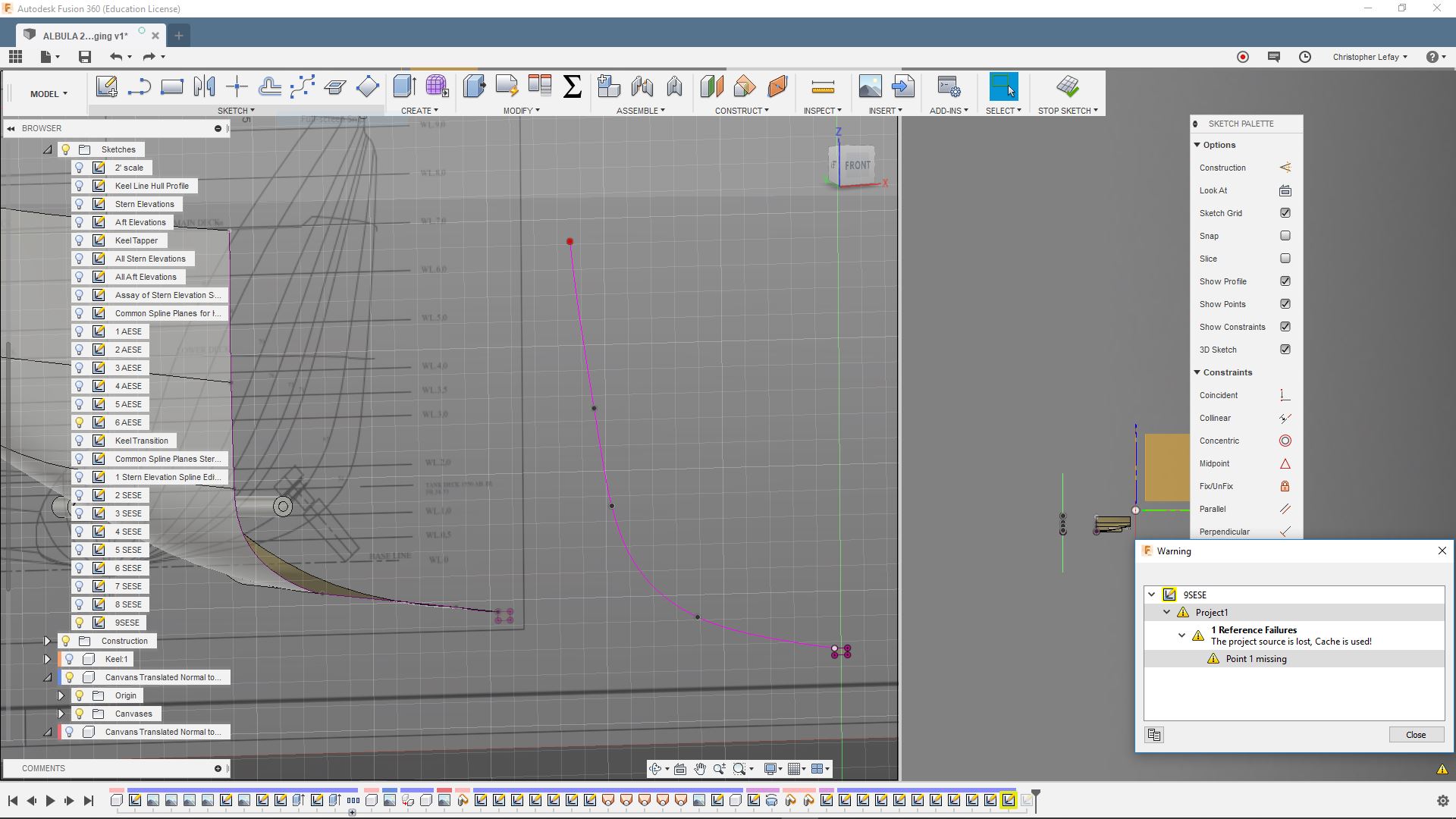The width and height of the screenshot is (1456, 819).
Task: Click Close in the Warning dialog
Action: click(1415, 734)
